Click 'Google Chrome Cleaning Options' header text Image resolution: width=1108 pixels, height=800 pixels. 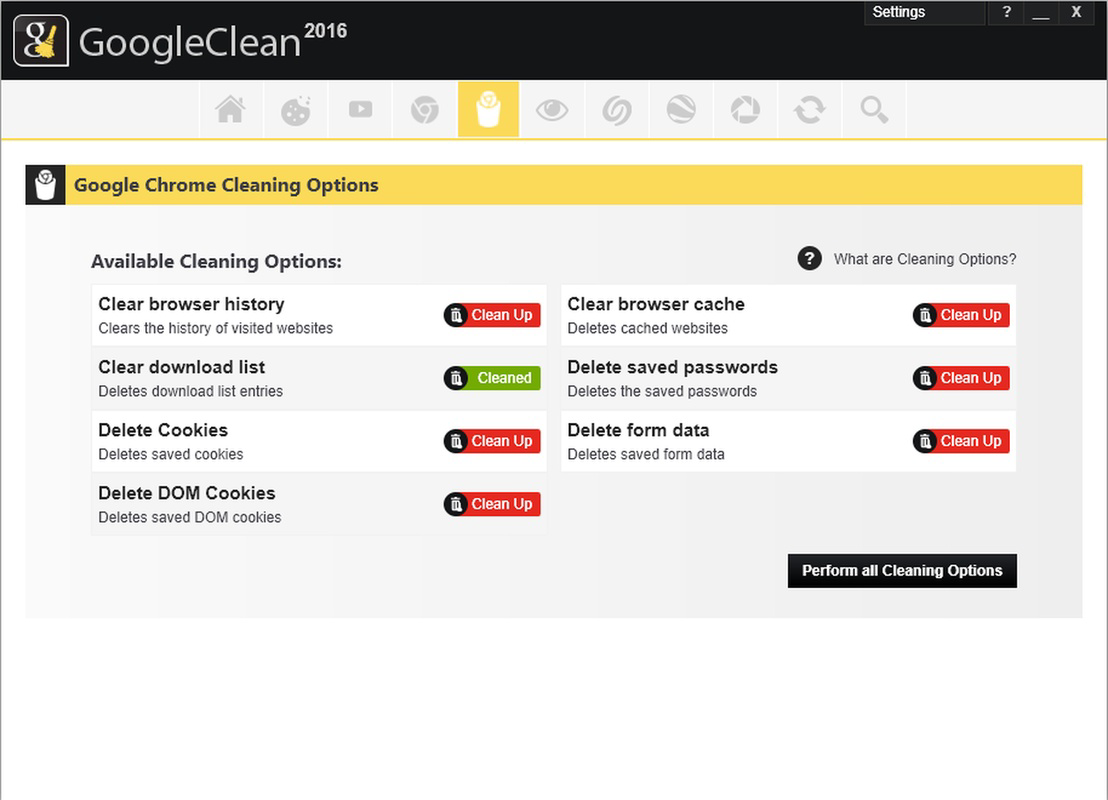click(226, 185)
